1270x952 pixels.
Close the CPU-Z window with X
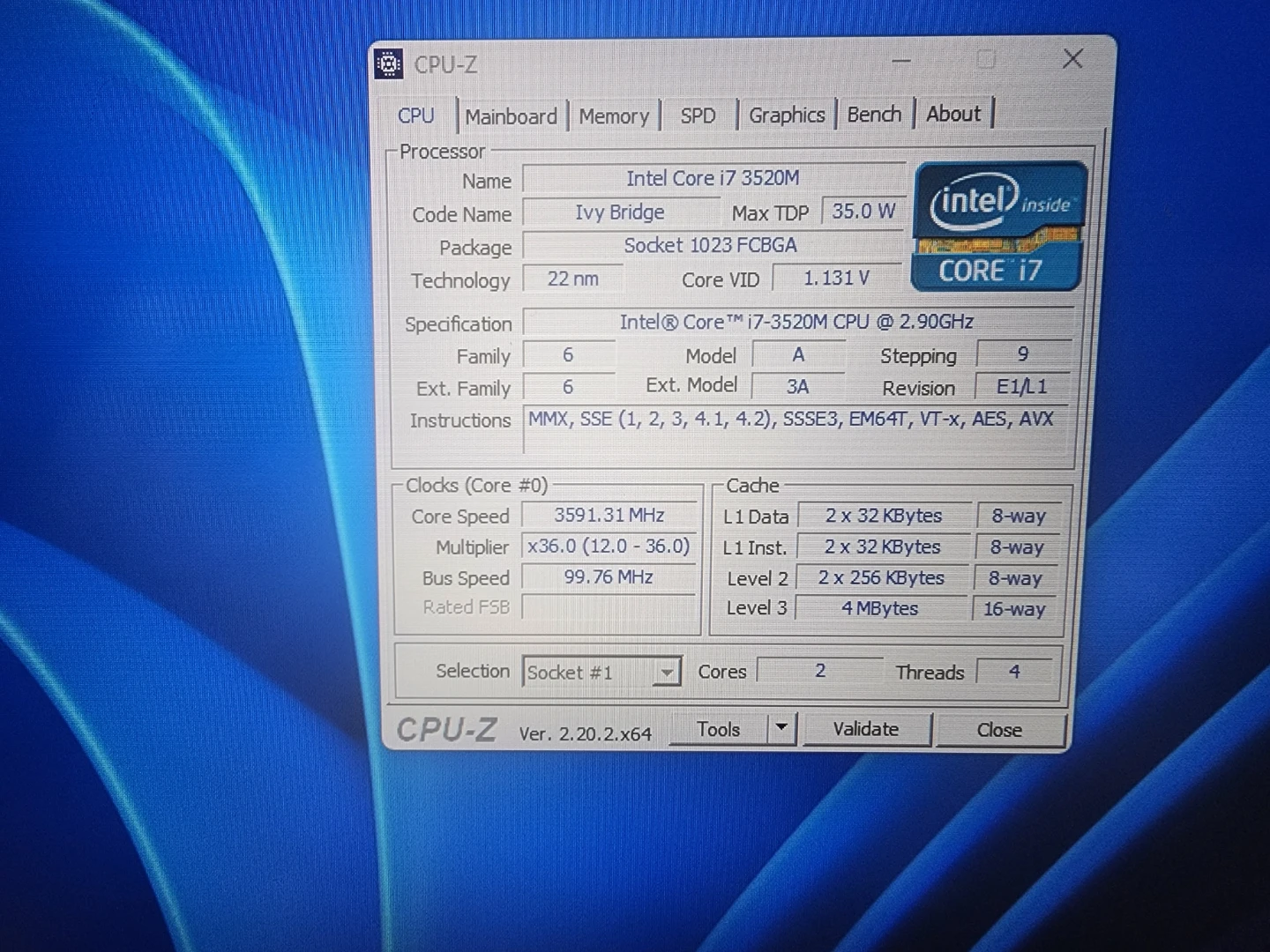(1072, 59)
